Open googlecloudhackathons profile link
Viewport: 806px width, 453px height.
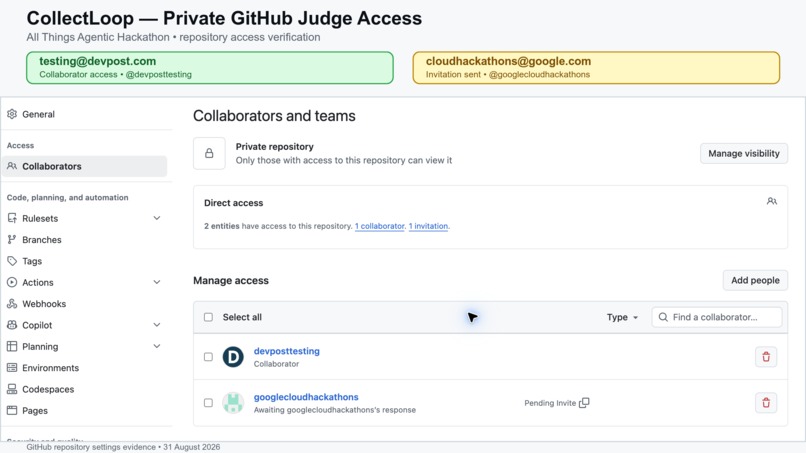point(306,397)
